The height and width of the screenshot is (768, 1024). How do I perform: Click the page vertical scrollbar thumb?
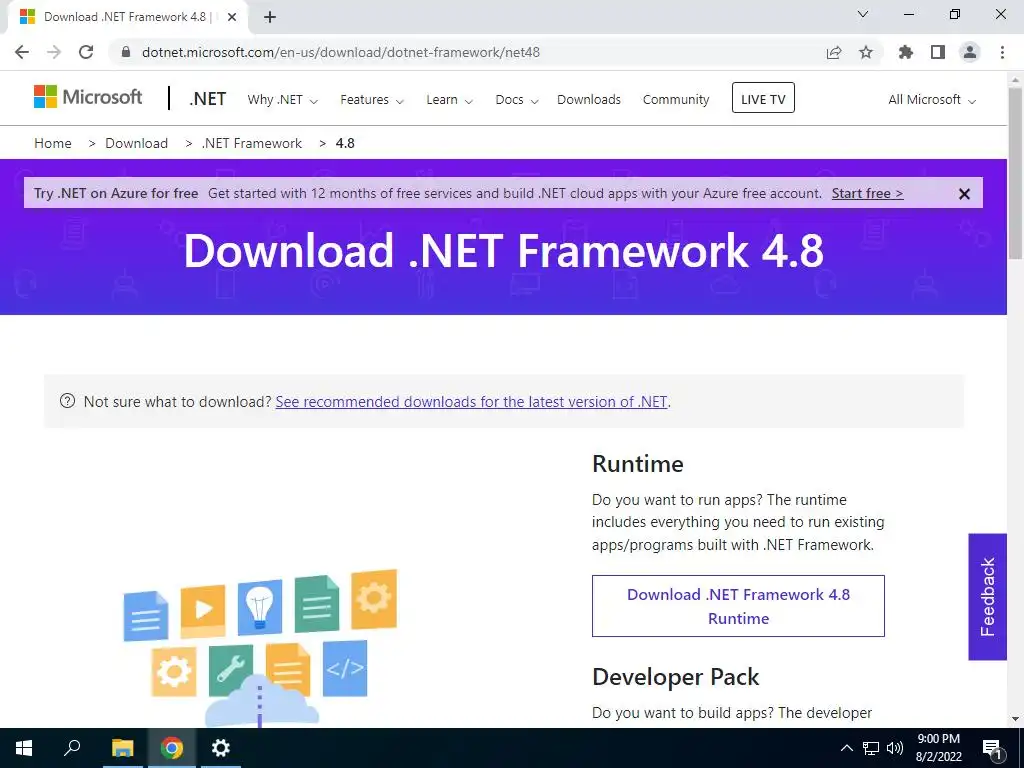pos(1015,173)
